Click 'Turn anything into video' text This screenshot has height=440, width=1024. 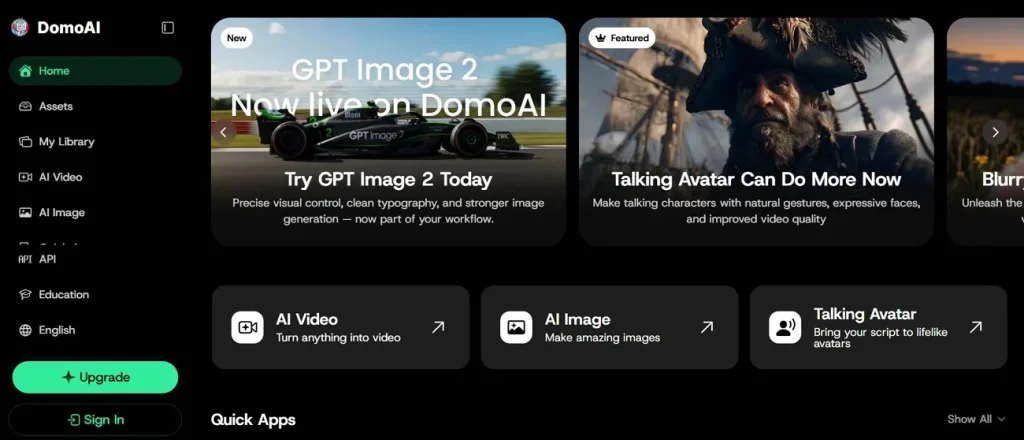pyautogui.click(x=338, y=338)
